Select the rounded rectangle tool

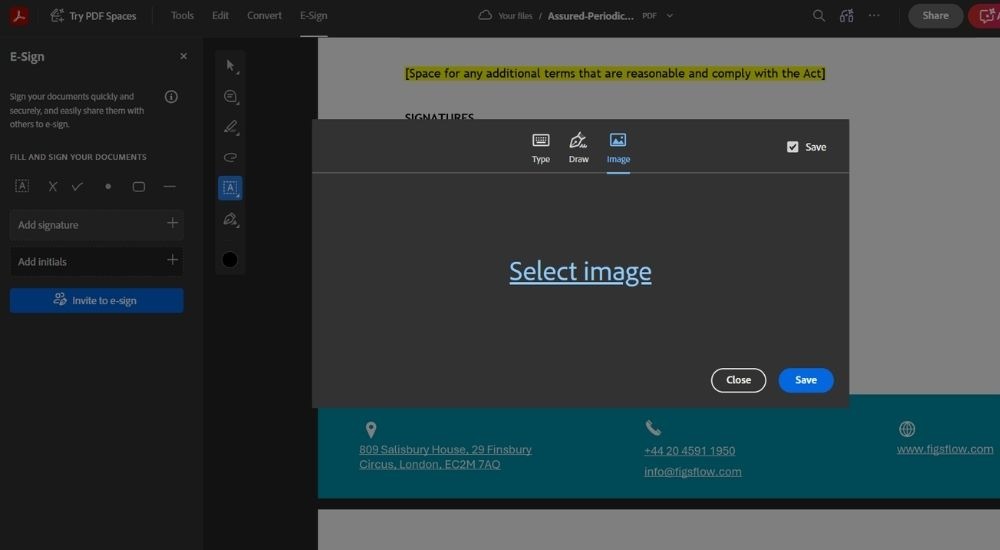click(138, 186)
